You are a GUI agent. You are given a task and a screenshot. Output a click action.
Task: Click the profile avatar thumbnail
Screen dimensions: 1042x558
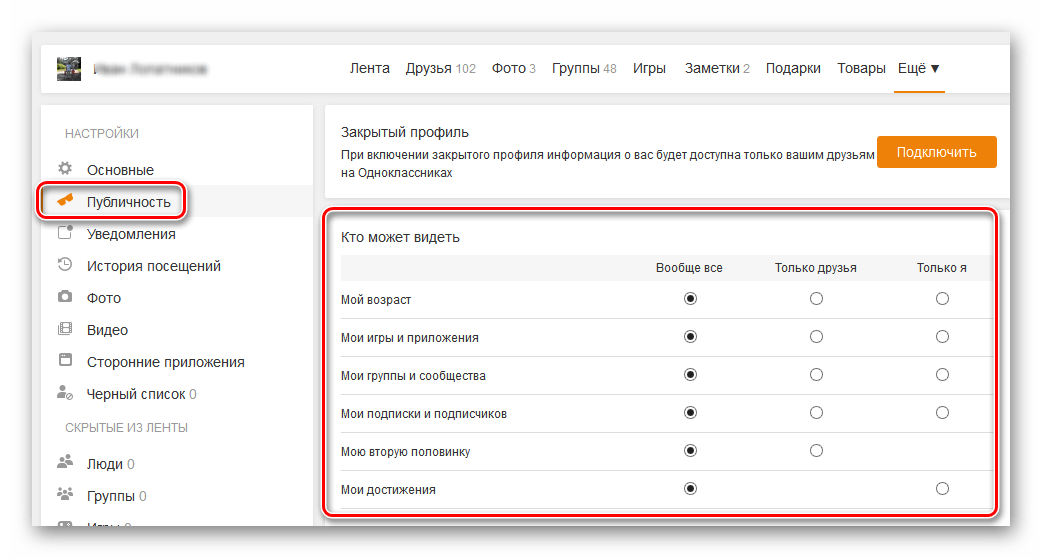pos(69,69)
